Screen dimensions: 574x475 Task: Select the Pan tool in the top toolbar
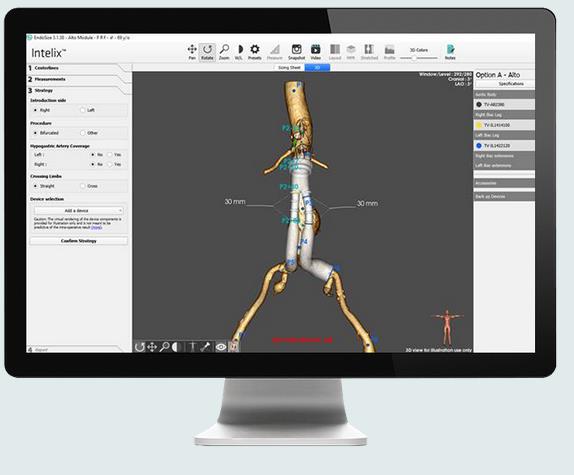pyautogui.click(x=192, y=52)
